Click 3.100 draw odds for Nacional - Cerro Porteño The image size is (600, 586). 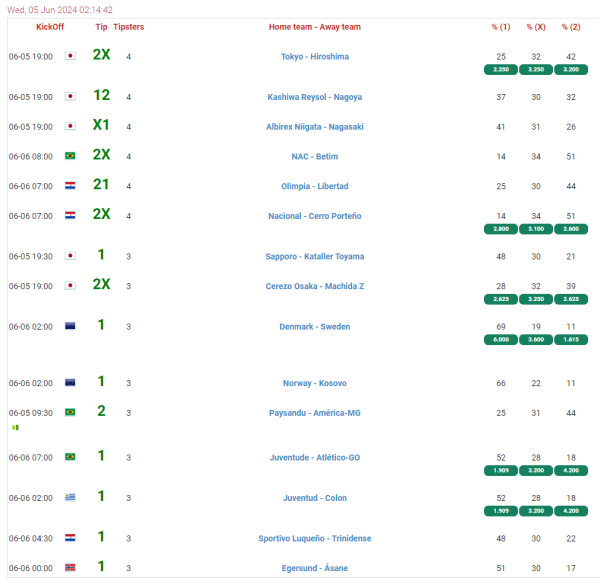click(536, 230)
